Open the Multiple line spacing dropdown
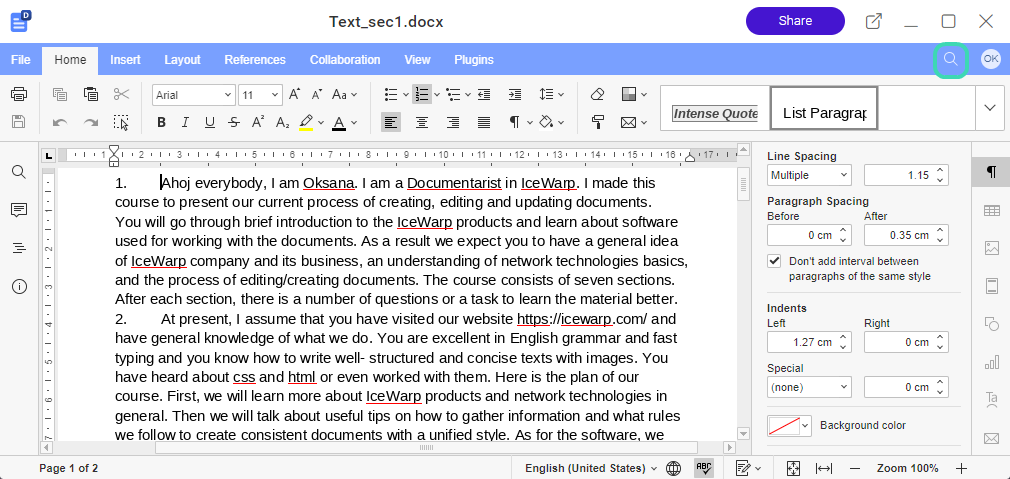This screenshot has width=1010, height=479. [x=809, y=175]
